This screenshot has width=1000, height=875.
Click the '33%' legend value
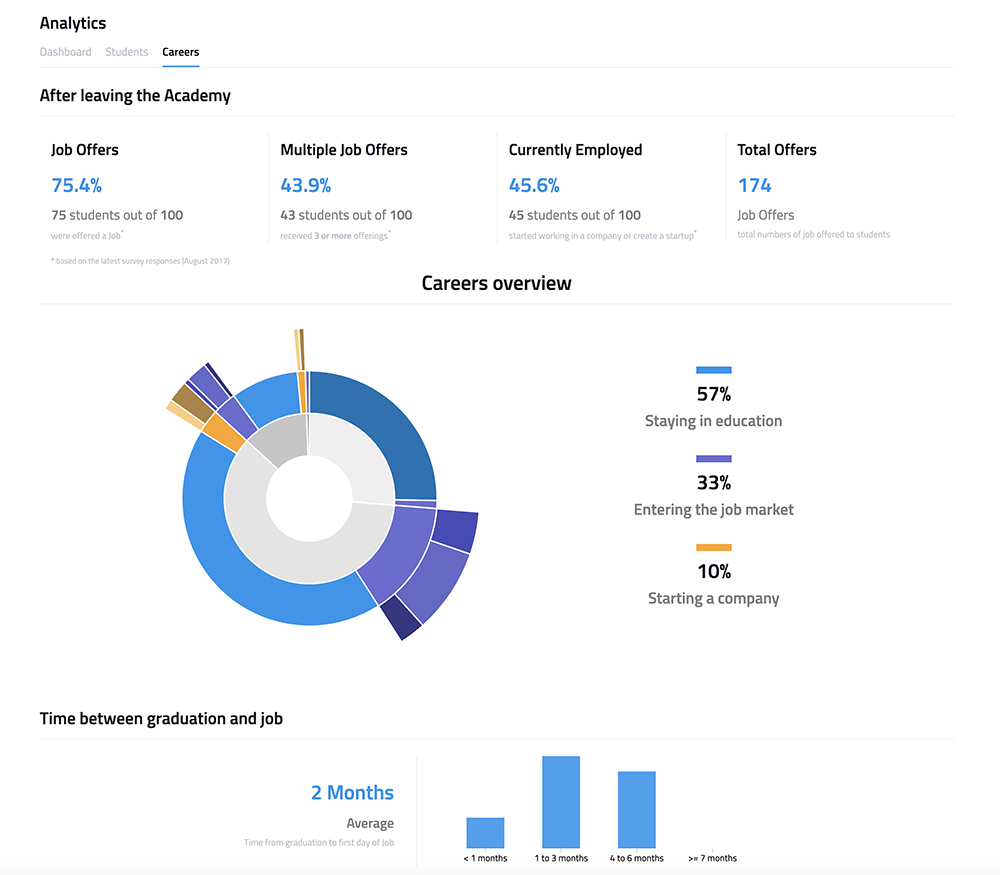click(714, 483)
